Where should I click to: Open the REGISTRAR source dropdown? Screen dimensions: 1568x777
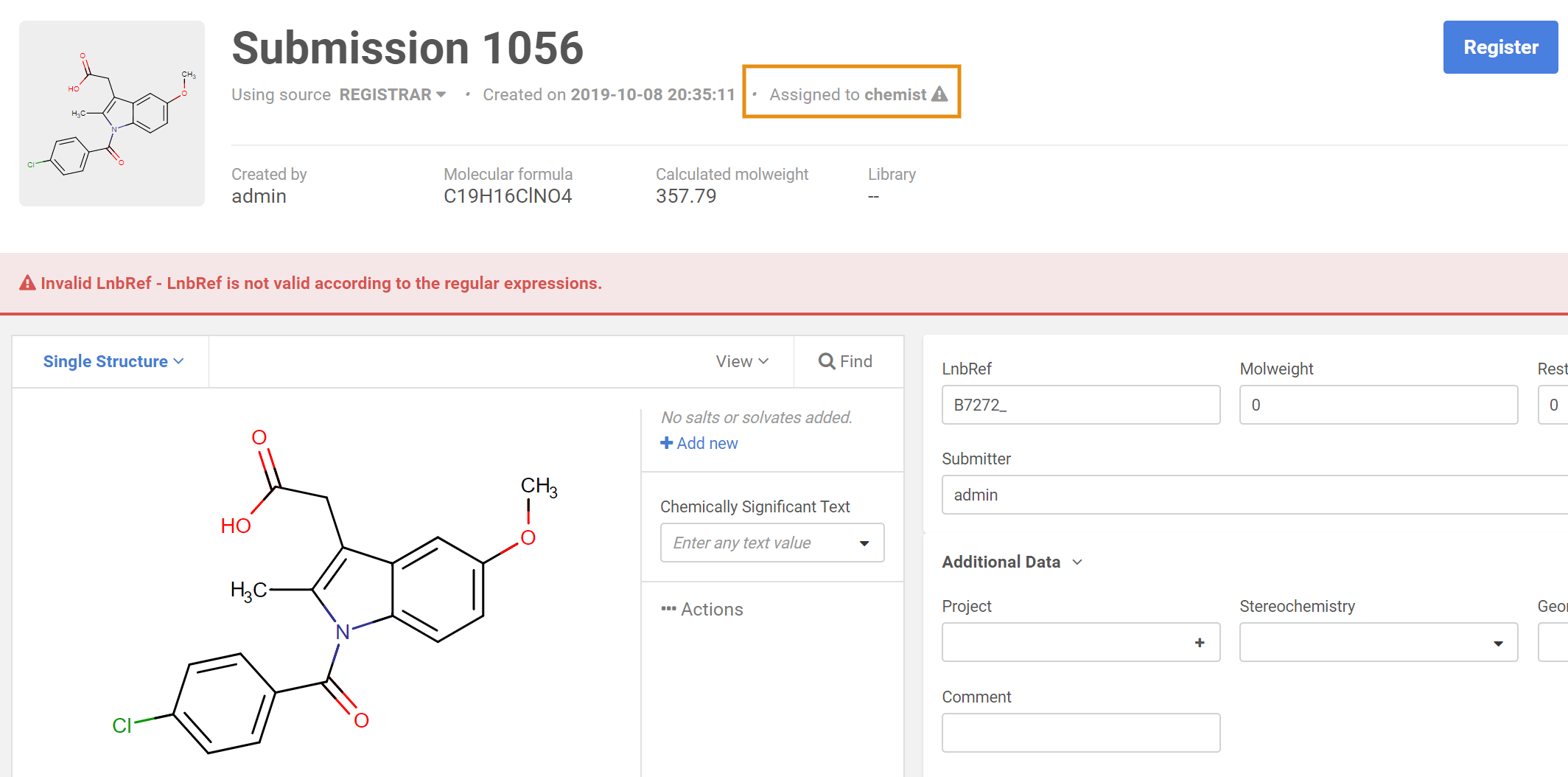point(392,94)
